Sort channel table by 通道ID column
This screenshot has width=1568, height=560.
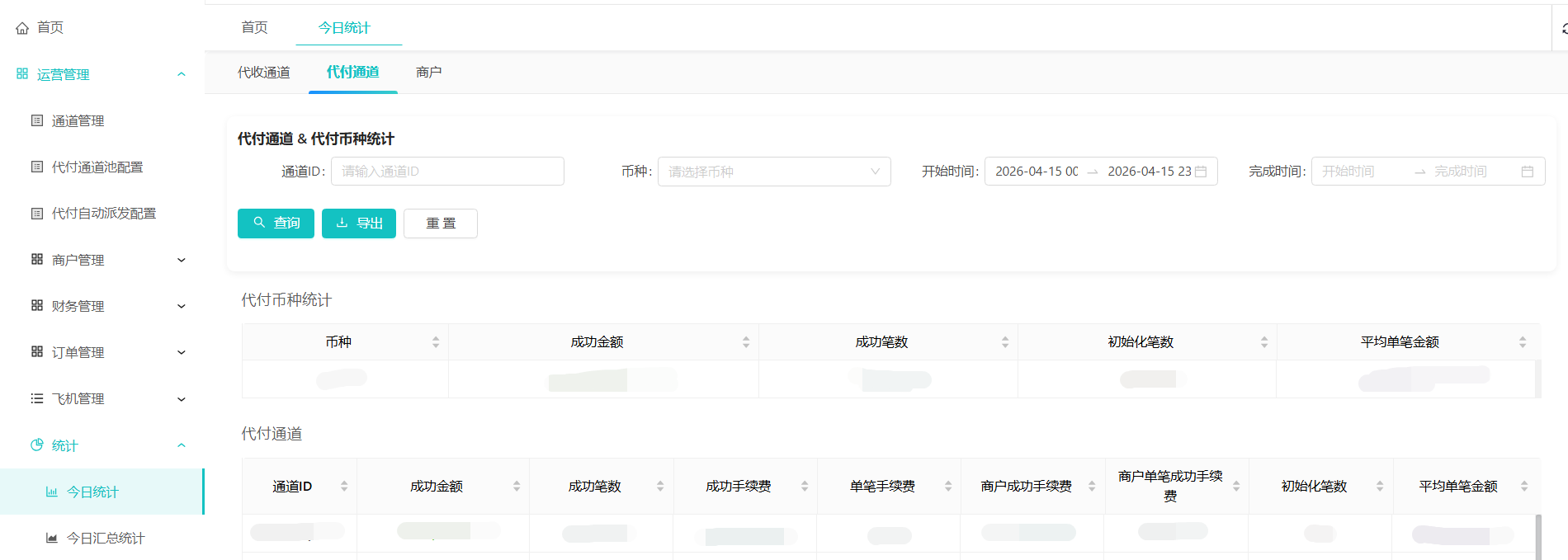click(344, 486)
